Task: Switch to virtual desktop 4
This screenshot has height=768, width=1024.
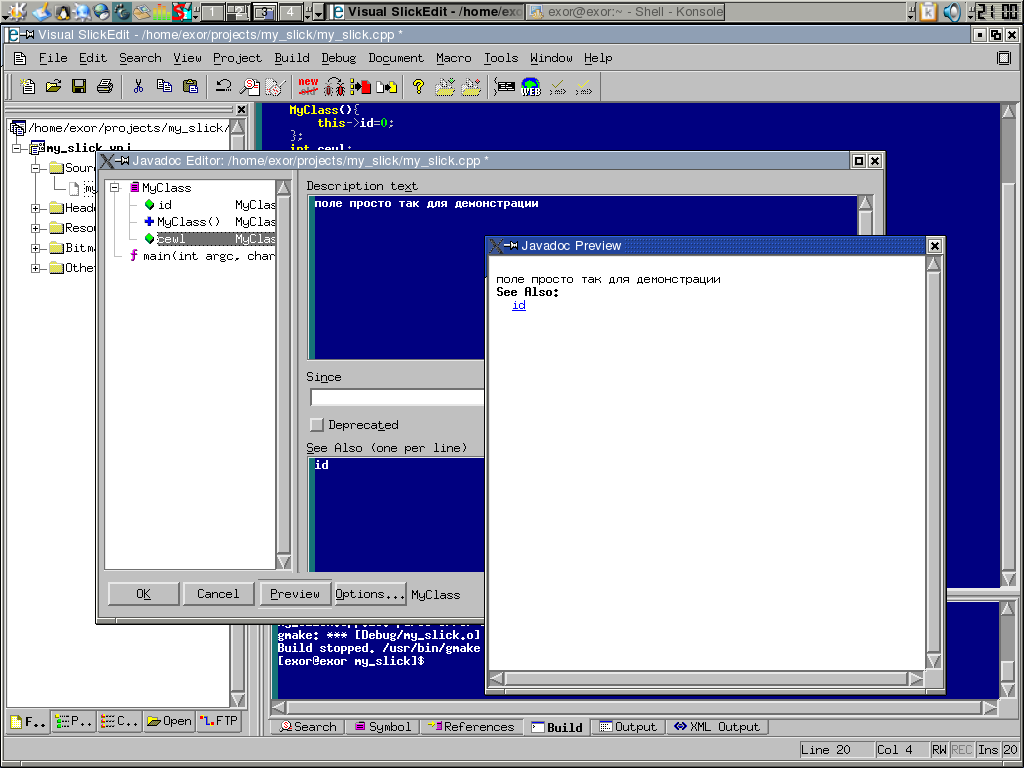Action: (x=290, y=11)
